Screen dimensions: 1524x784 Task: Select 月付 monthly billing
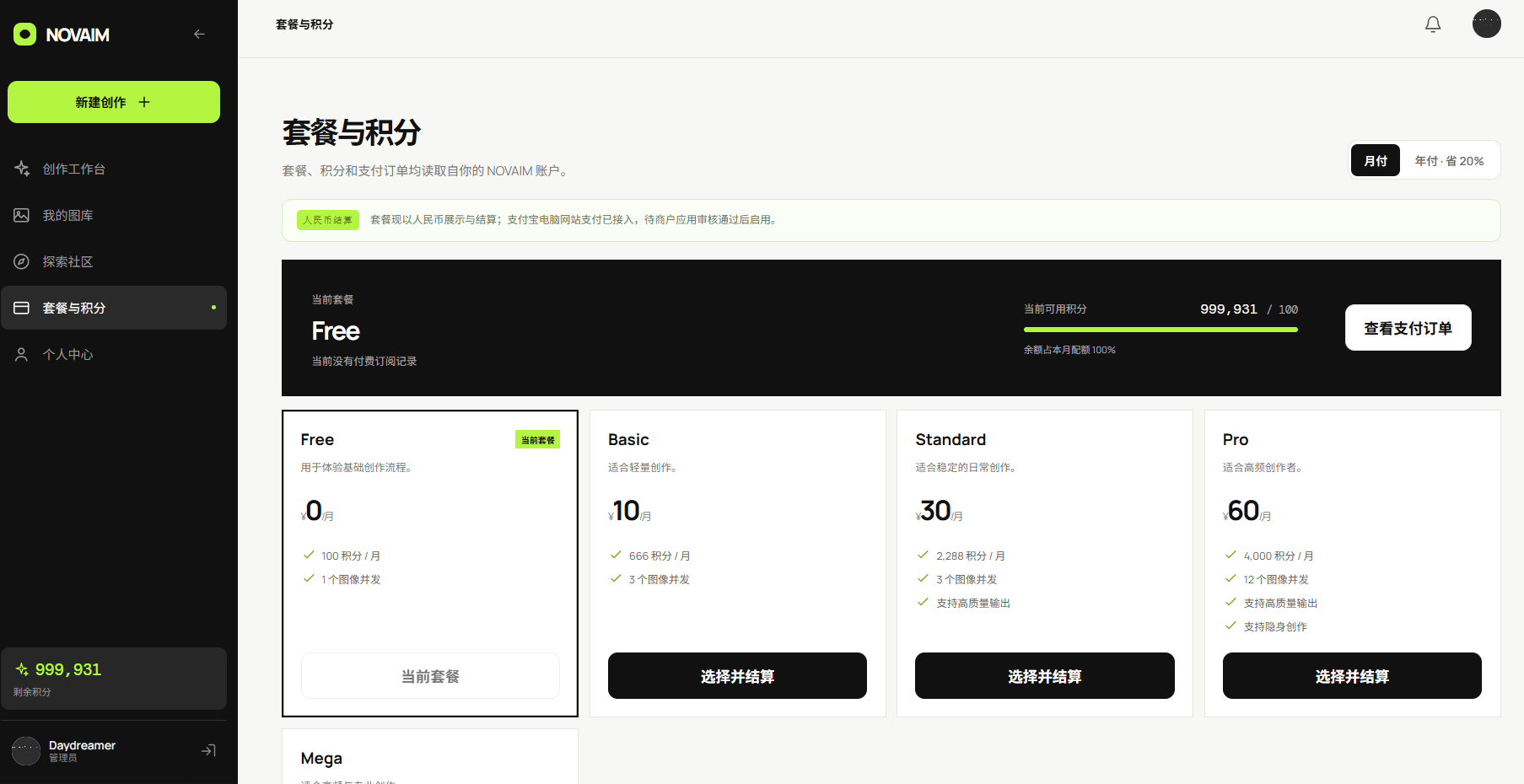(x=1376, y=160)
